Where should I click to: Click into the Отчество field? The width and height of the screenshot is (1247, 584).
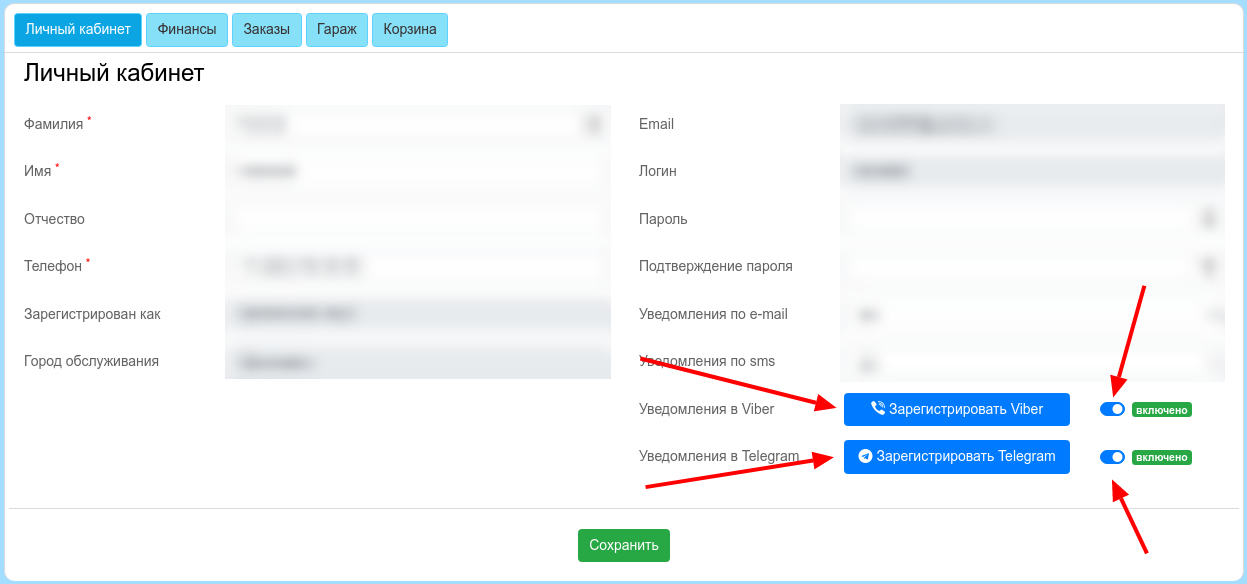[418, 219]
